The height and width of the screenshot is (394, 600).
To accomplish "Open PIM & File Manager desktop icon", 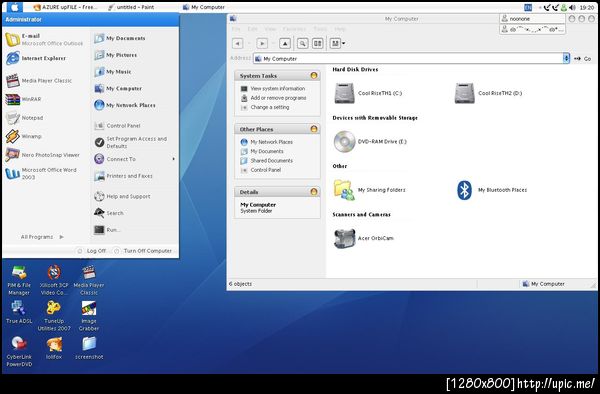I will click(19, 281).
